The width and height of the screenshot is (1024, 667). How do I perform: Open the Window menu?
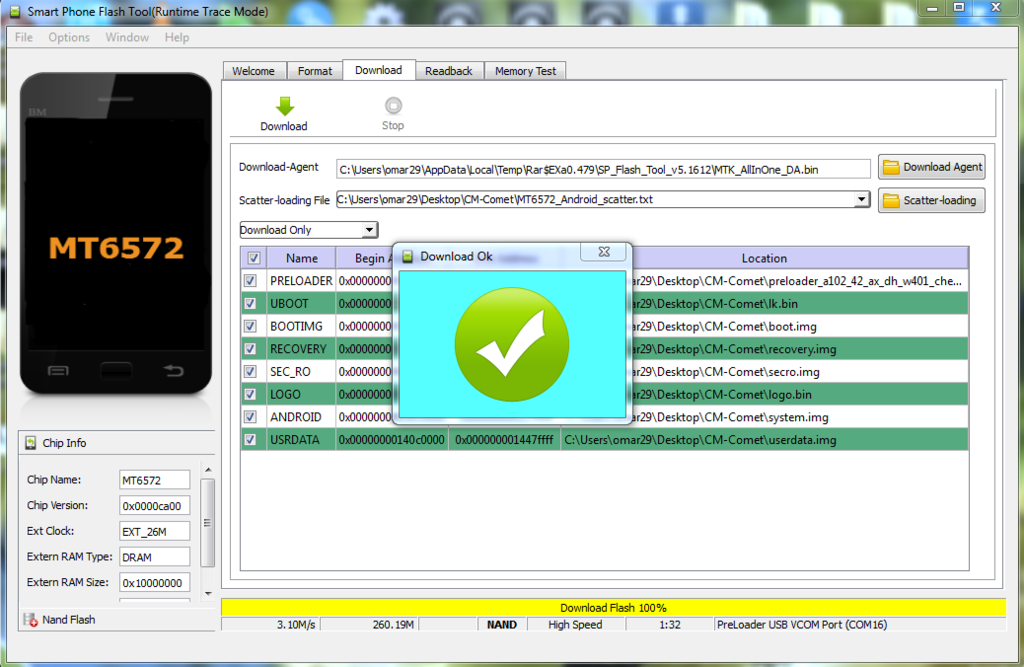(127, 37)
